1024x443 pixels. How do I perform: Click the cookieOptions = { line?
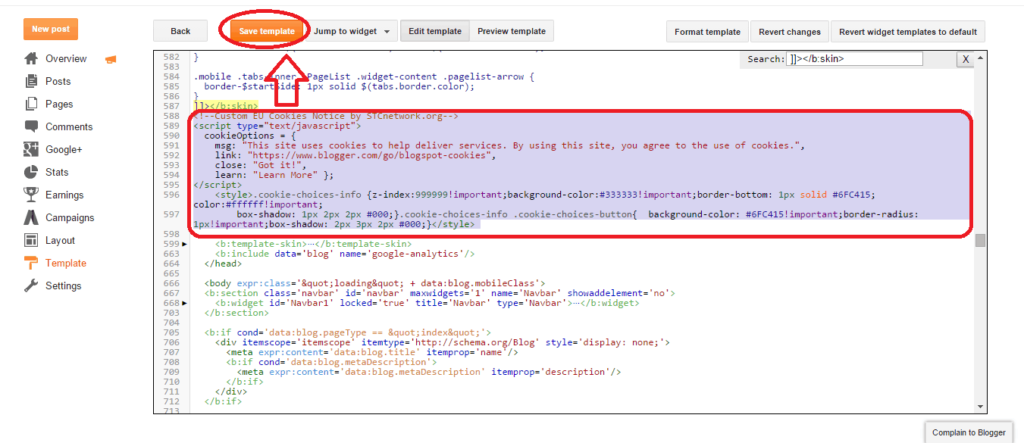point(248,135)
